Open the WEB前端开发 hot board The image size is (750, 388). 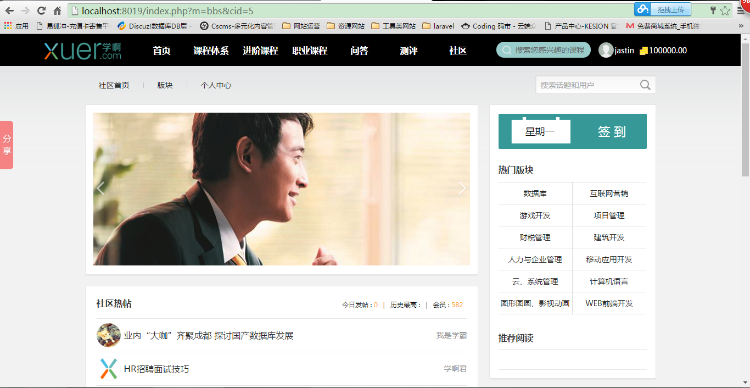click(609, 304)
